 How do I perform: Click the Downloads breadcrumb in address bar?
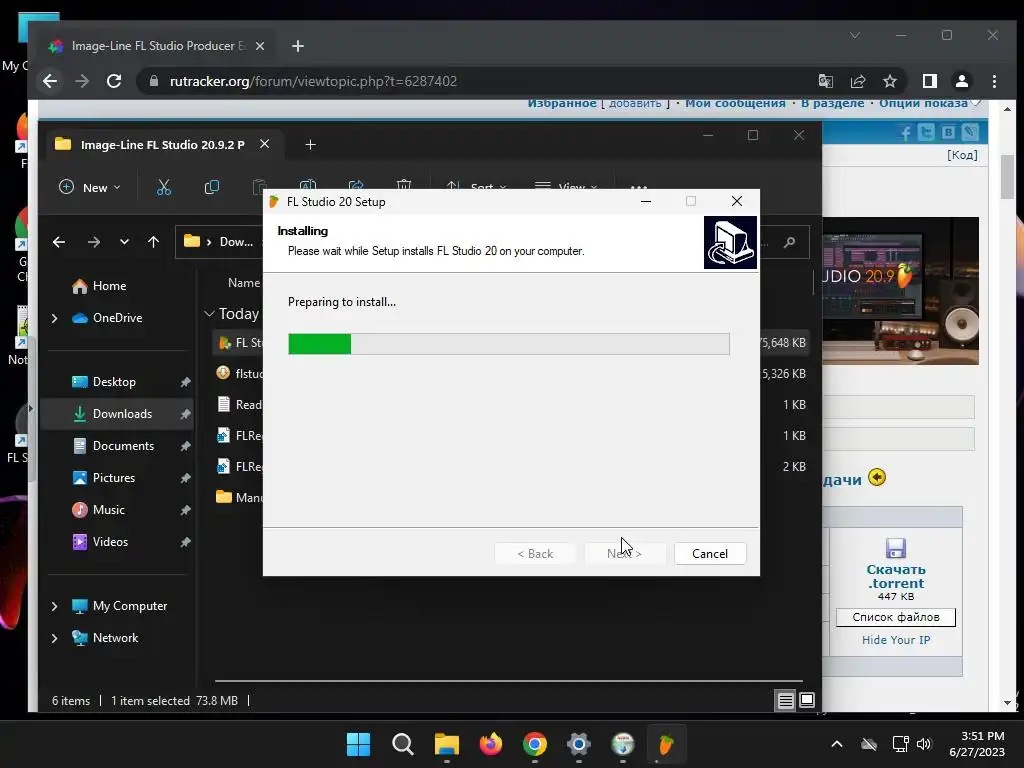pos(236,242)
